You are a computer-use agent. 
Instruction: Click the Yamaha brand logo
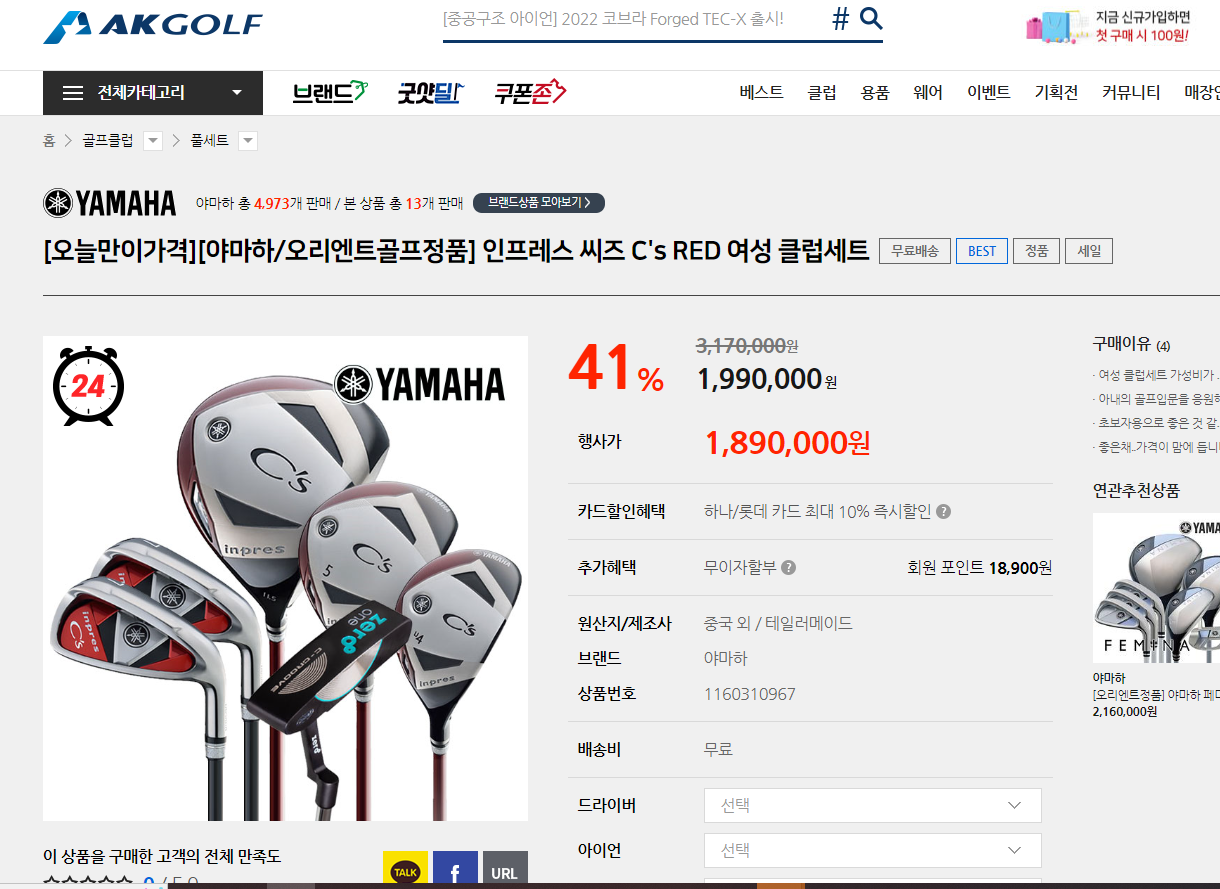pyautogui.click(x=110, y=203)
